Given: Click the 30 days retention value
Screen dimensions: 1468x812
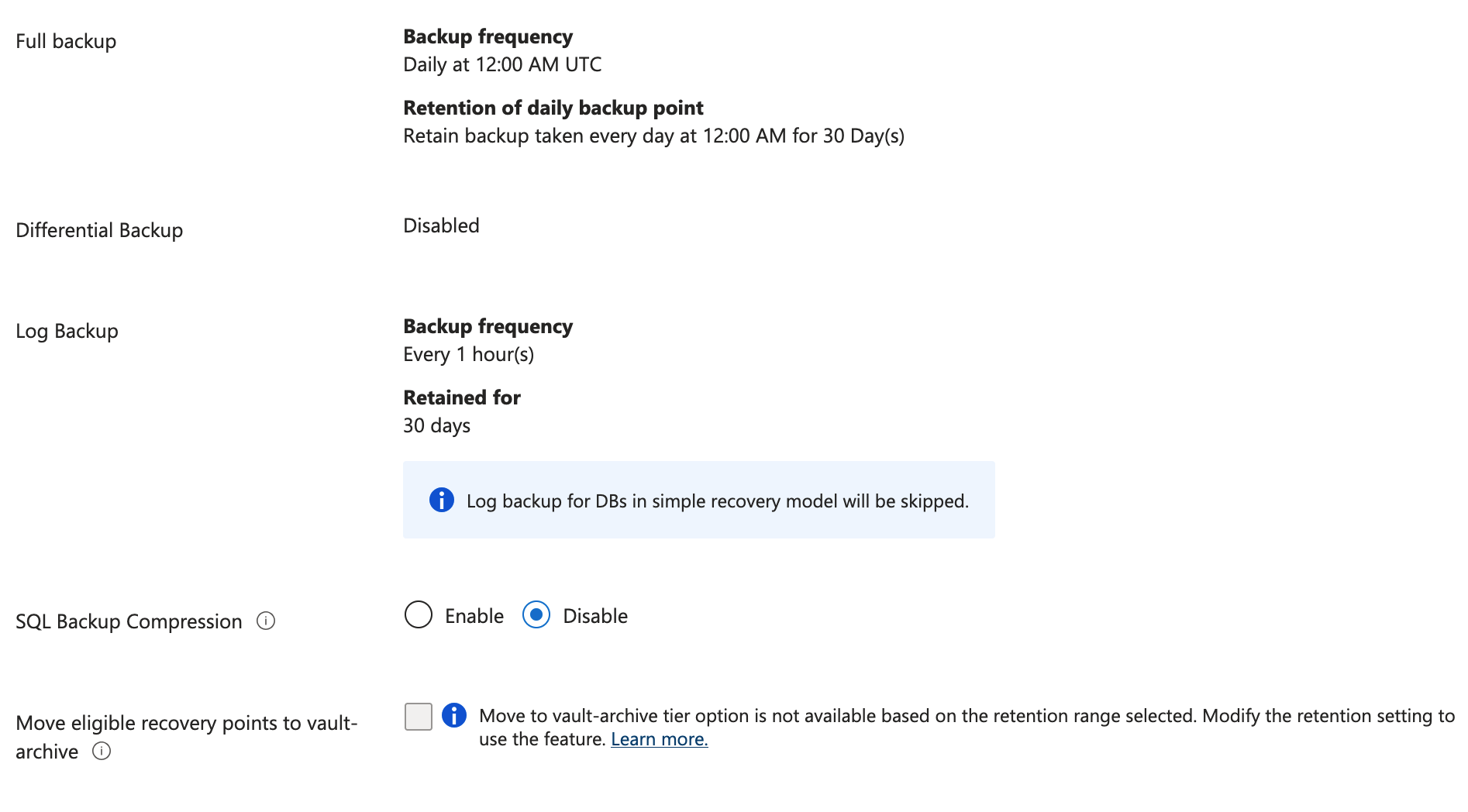Looking at the screenshot, I should (x=436, y=425).
